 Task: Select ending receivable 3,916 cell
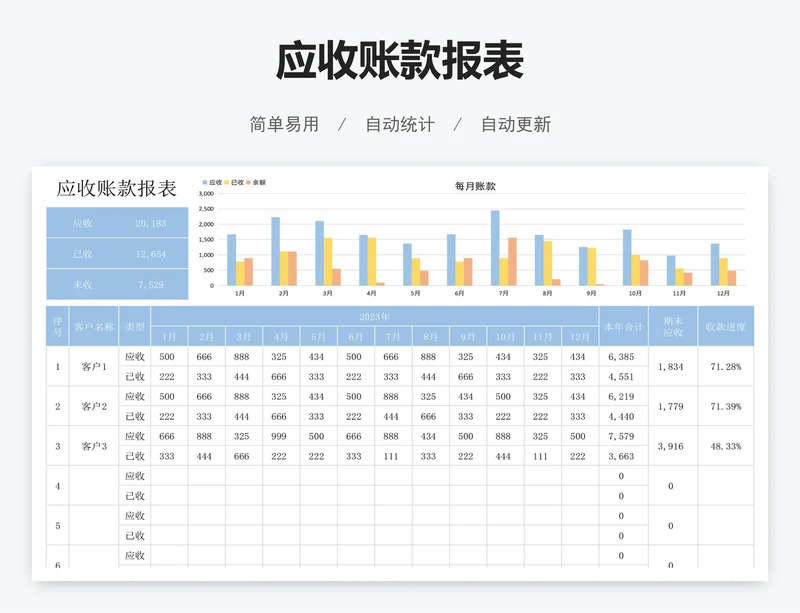(x=673, y=446)
